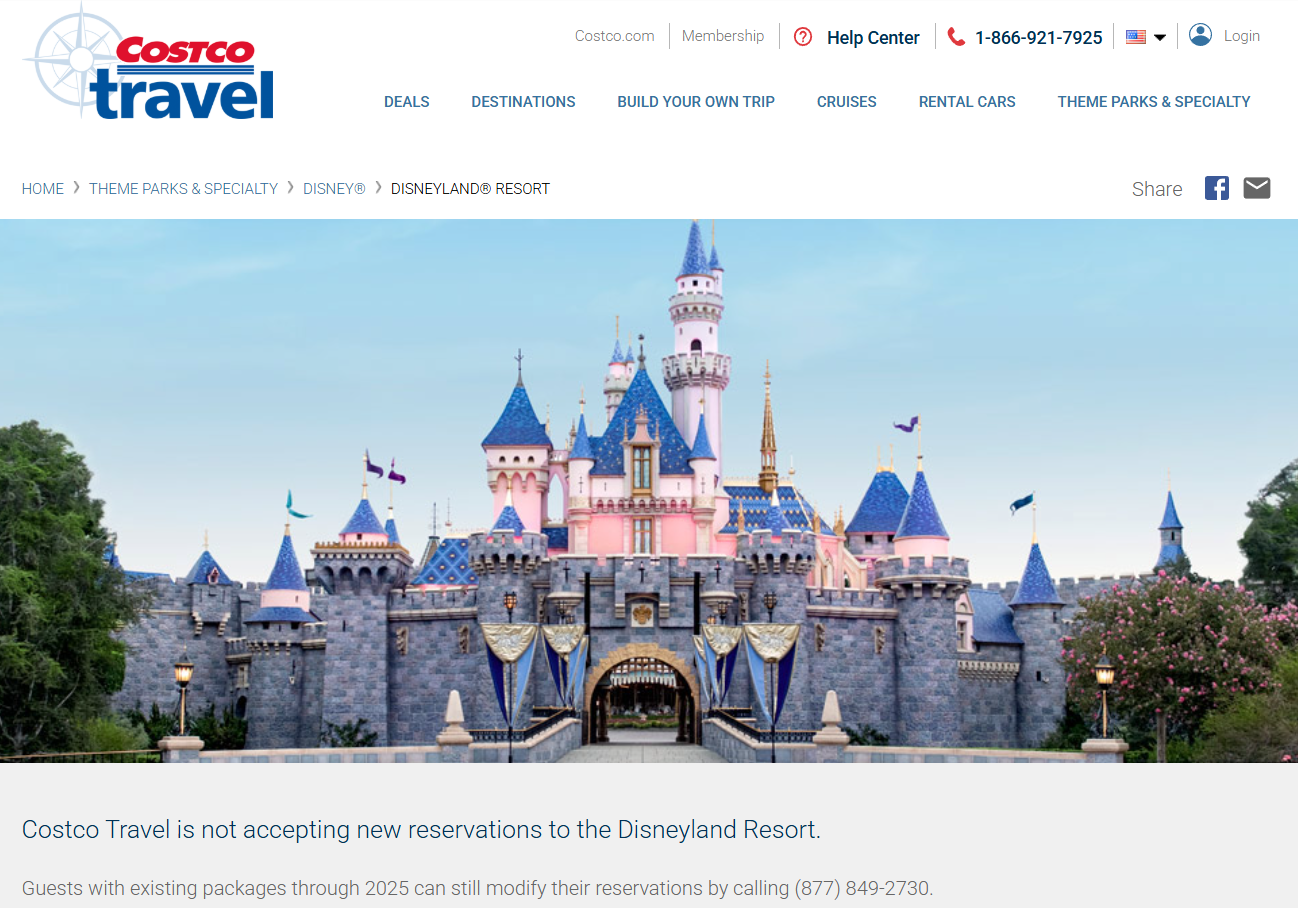Screen dimensions: 1298x908
Task: Click the user profile icon
Action: (x=1200, y=35)
